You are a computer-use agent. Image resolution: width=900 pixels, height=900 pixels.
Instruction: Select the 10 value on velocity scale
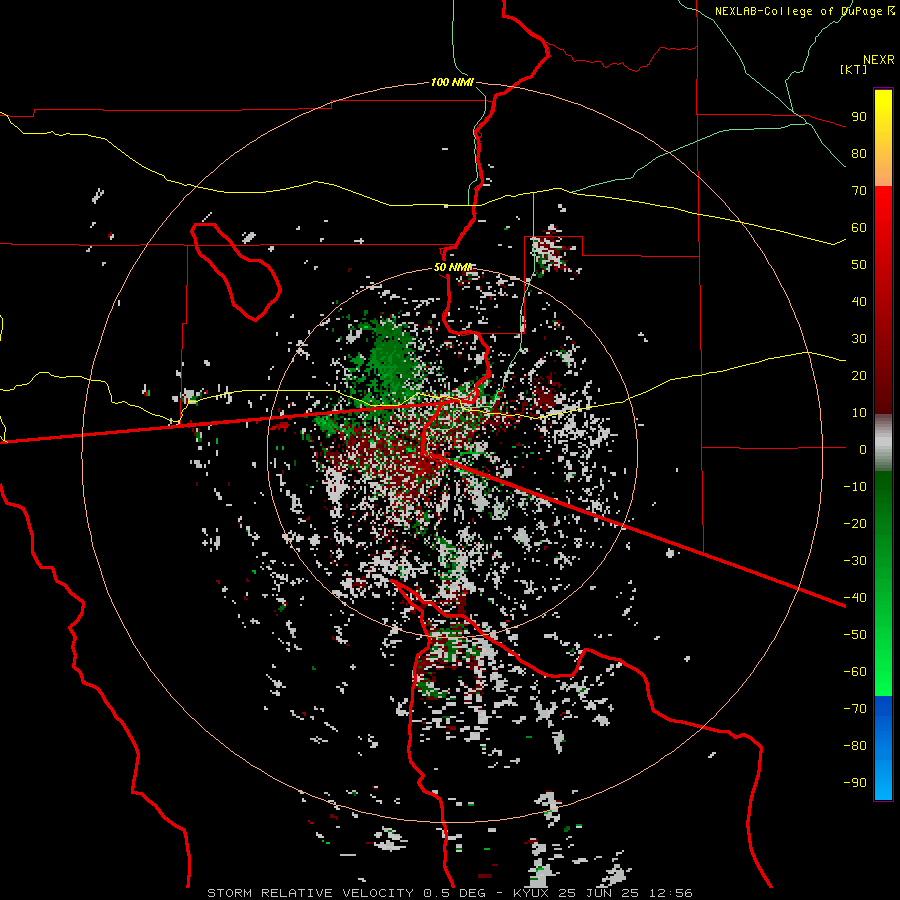click(859, 413)
